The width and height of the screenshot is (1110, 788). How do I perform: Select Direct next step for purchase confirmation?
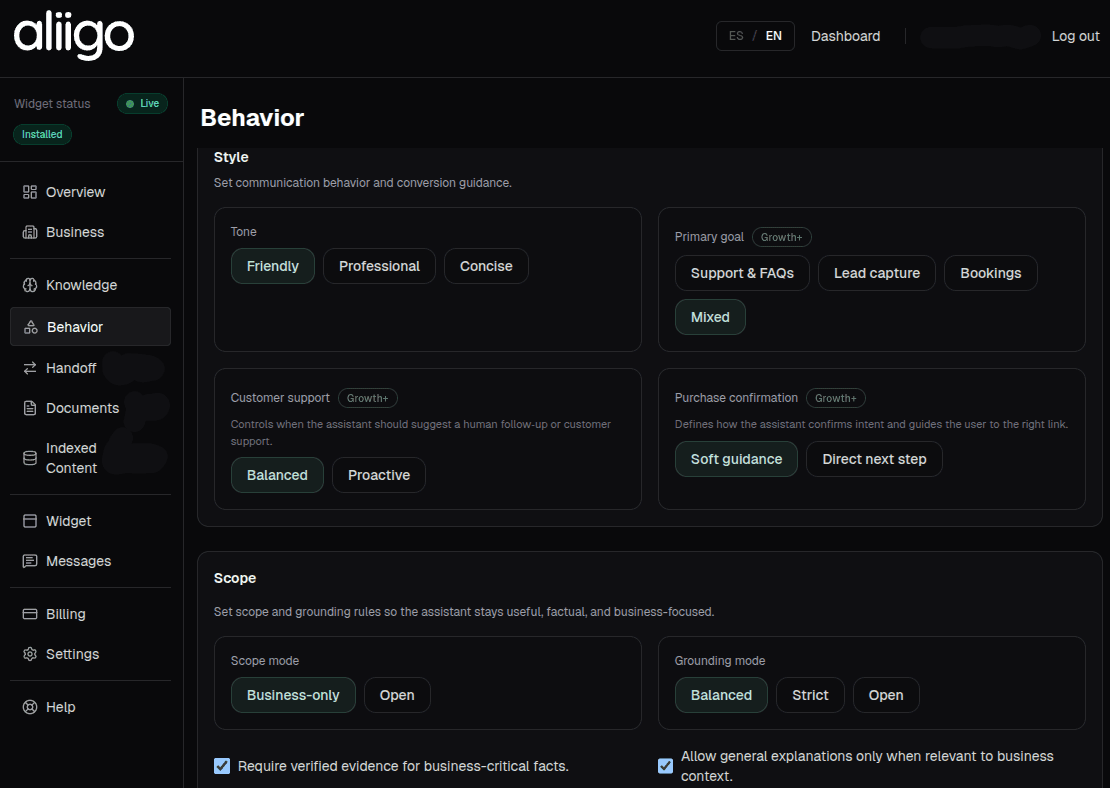click(x=874, y=458)
